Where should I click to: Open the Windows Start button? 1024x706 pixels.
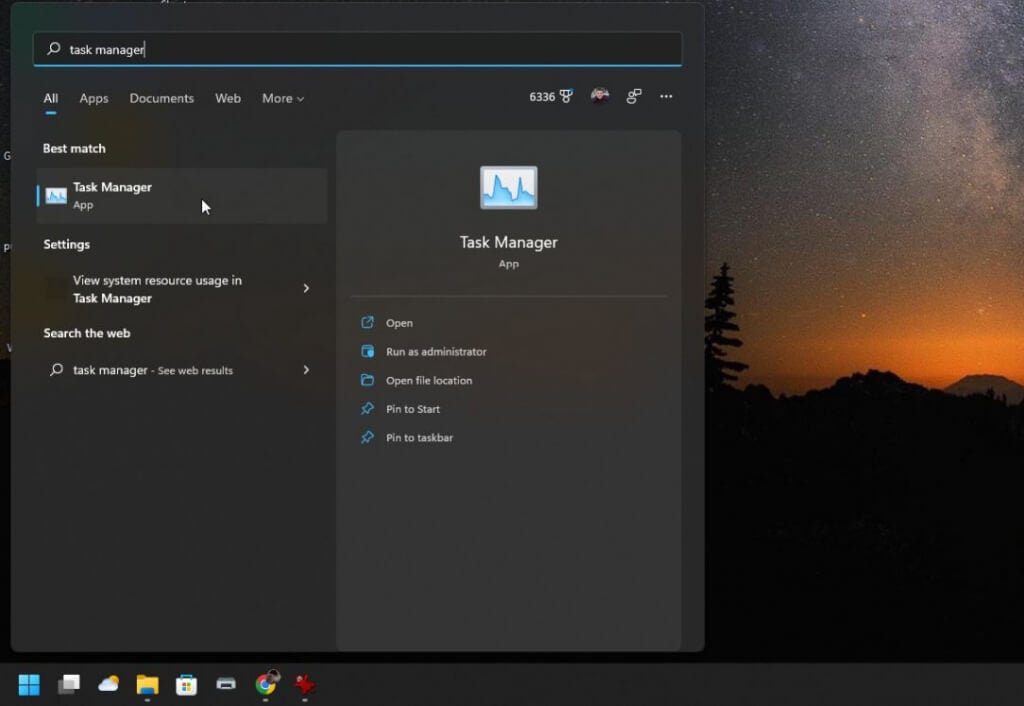point(29,684)
